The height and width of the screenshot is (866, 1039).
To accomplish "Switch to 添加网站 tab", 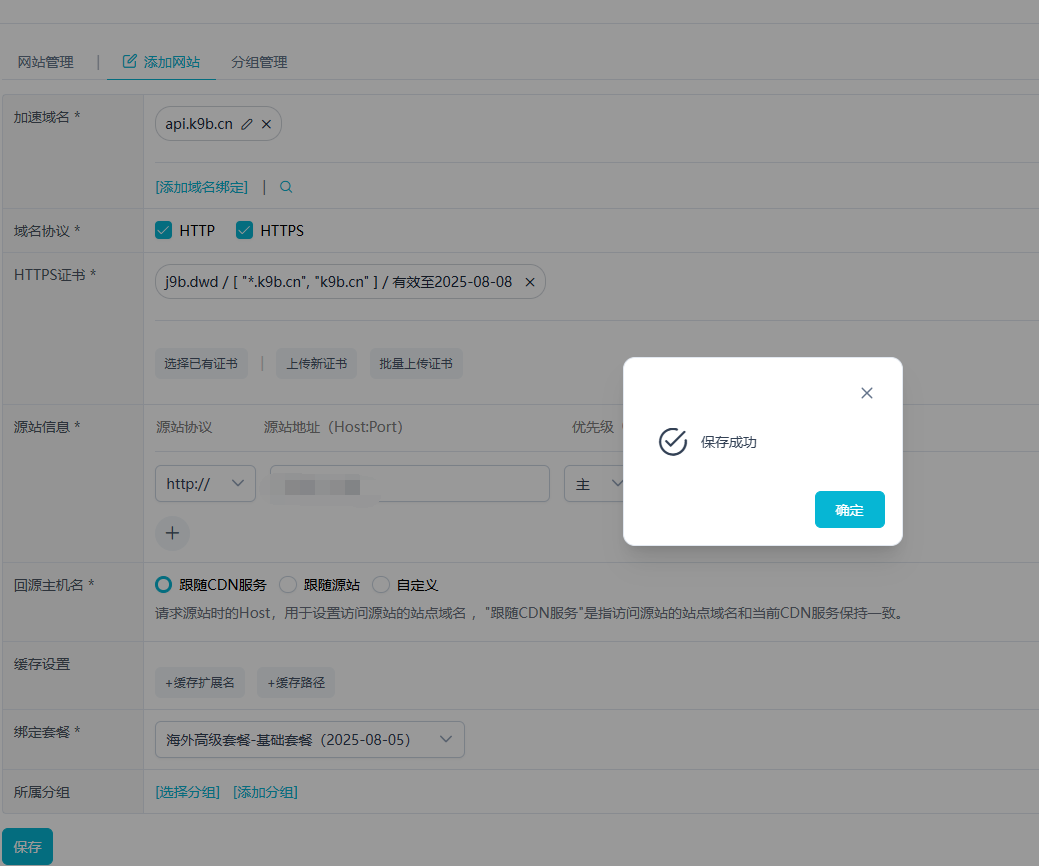I will 161,62.
